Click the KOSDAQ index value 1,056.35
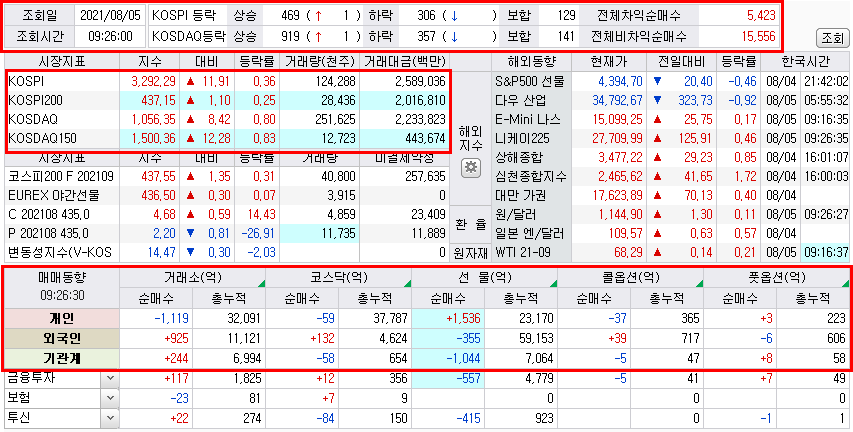This screenshot has height=432, width=853. [x=153, y=119]
